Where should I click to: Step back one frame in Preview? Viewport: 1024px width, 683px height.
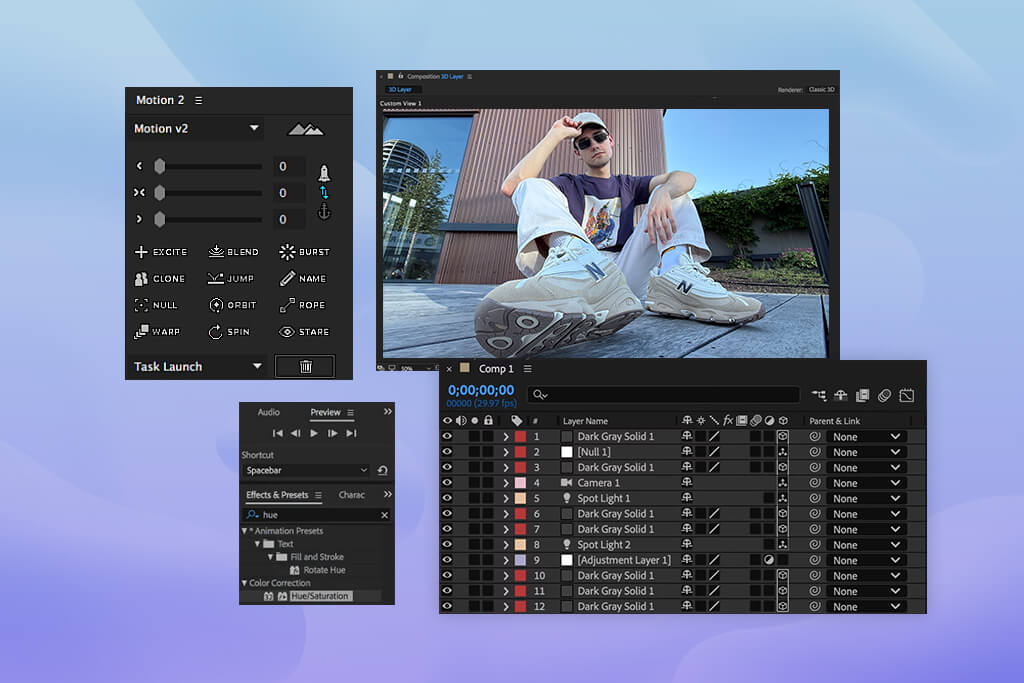pyautogui.click(x=296, y=433)
